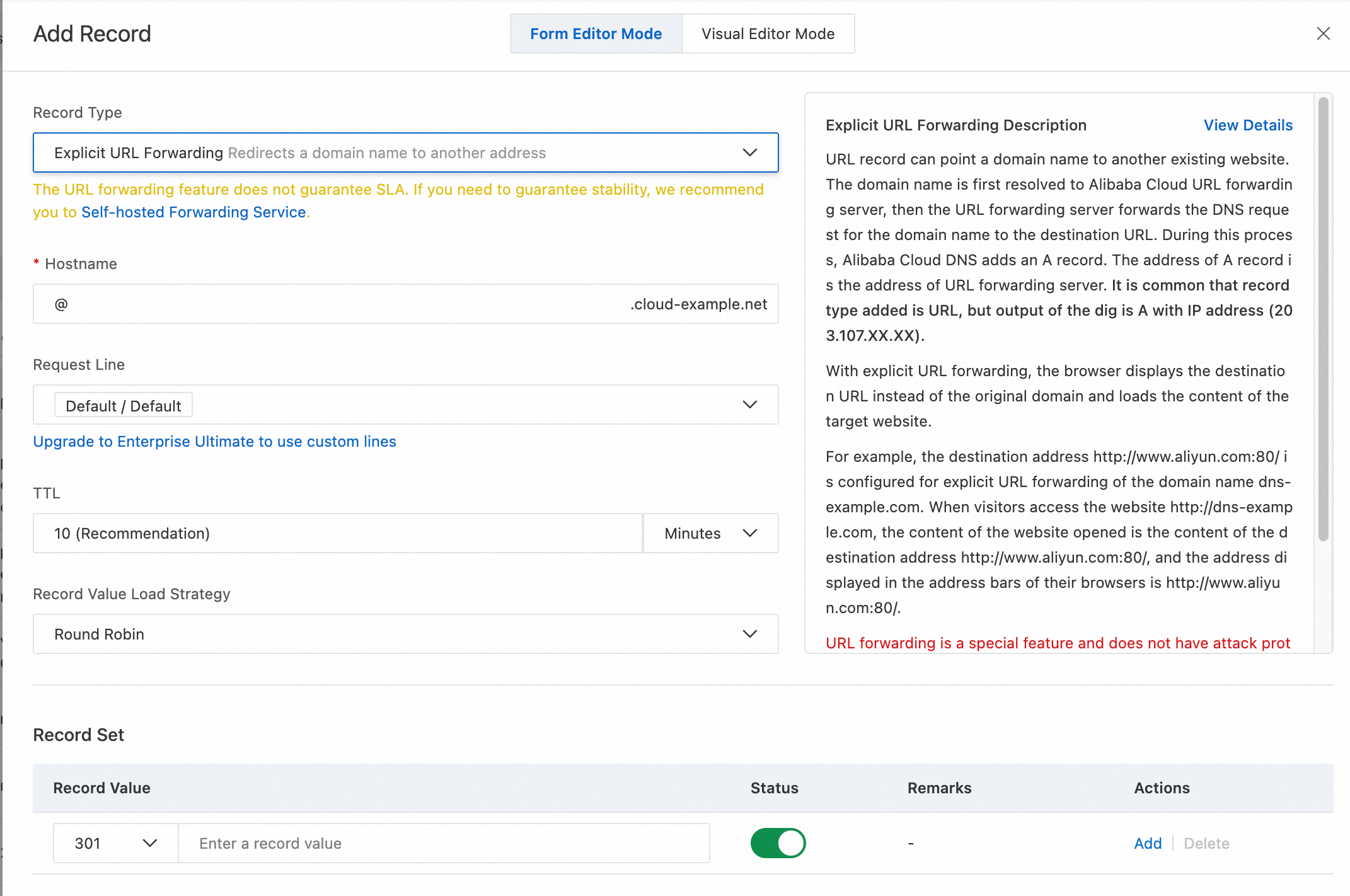
Task: Expand the Request Line dropdown
Action: 405,405
